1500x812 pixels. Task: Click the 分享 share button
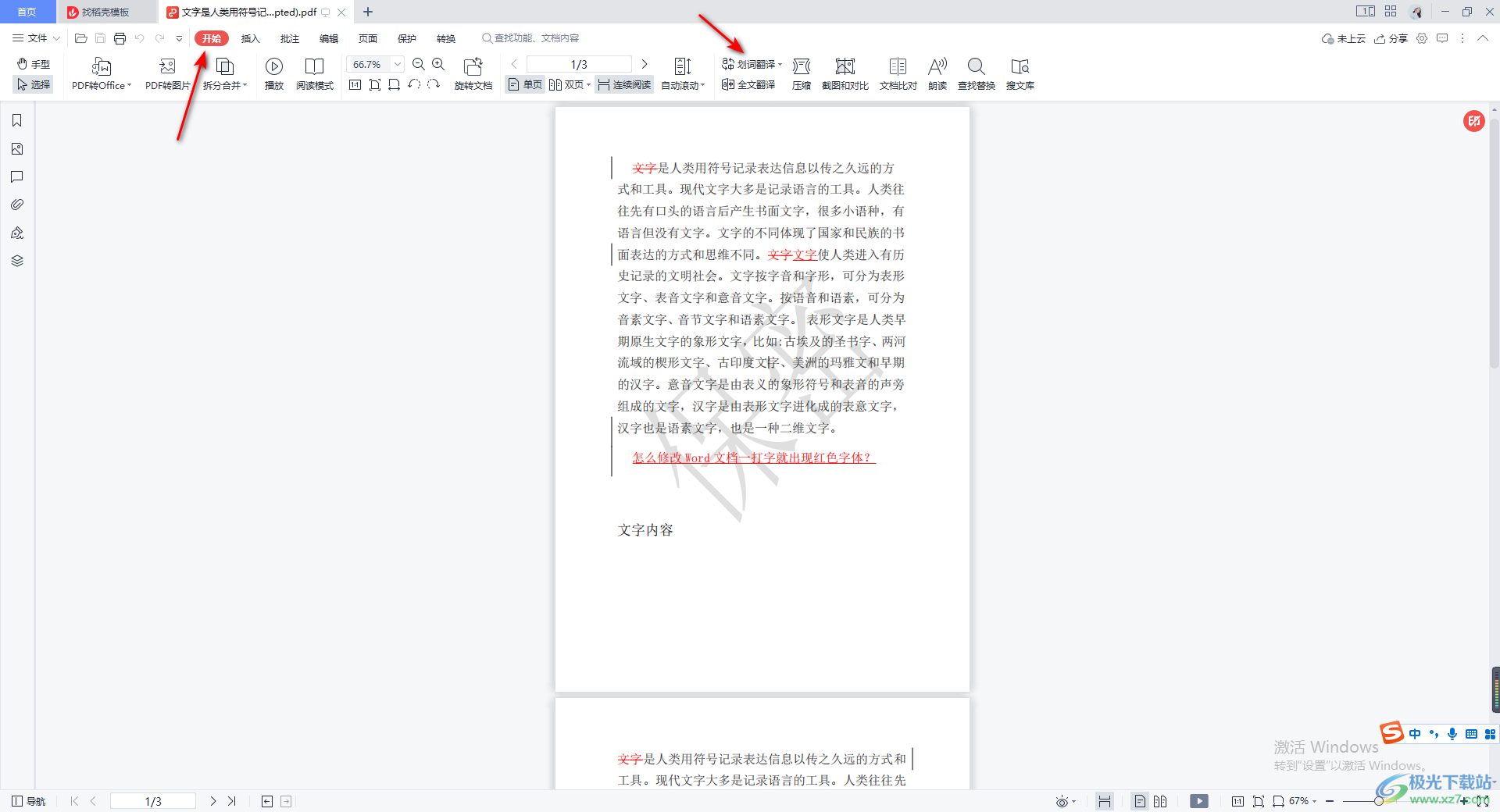[1391, 38]
